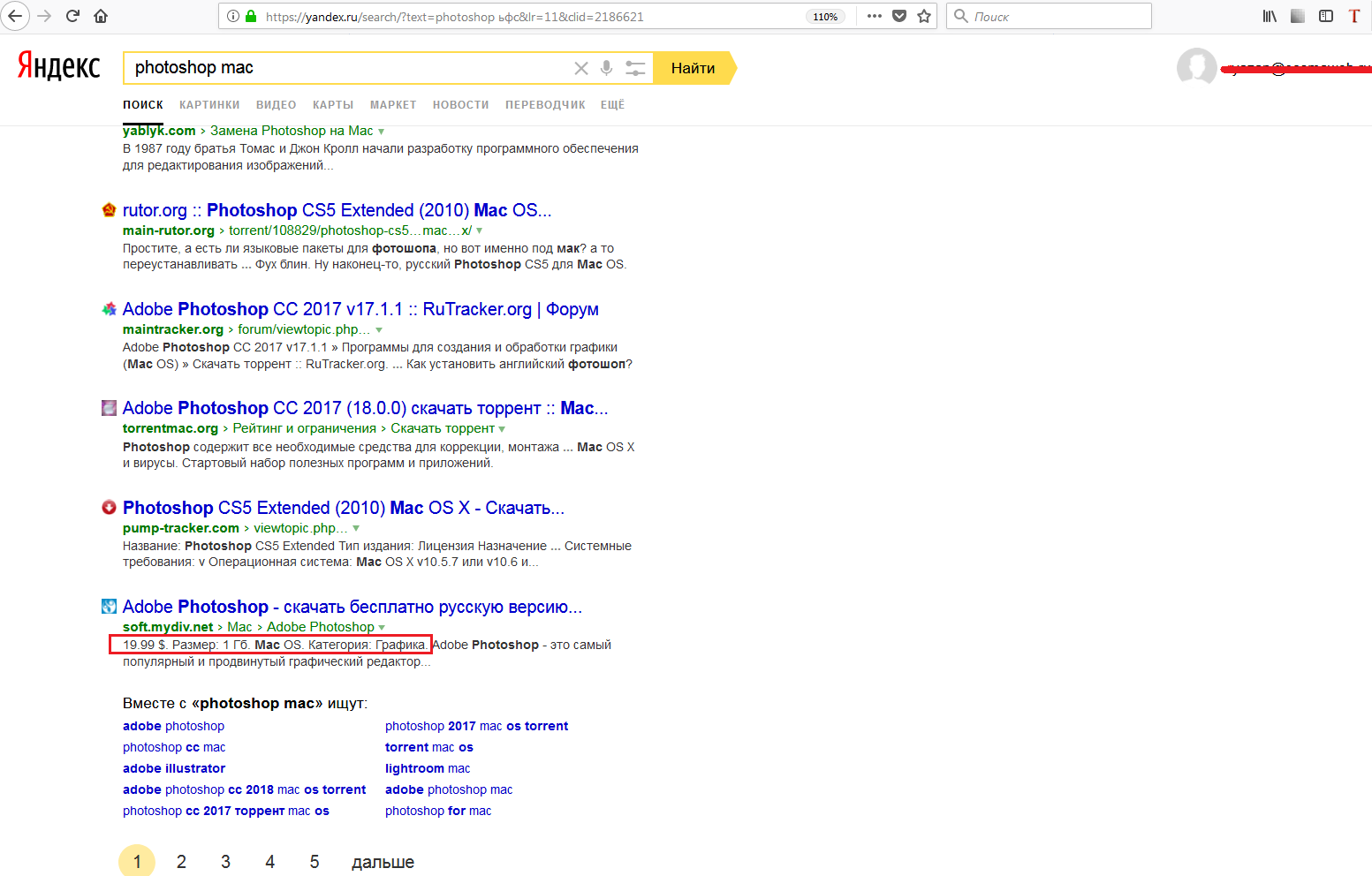The width and height of the screenshot is (1372, 876).
Task: Switch to the Видео tab
Action: 277,104
